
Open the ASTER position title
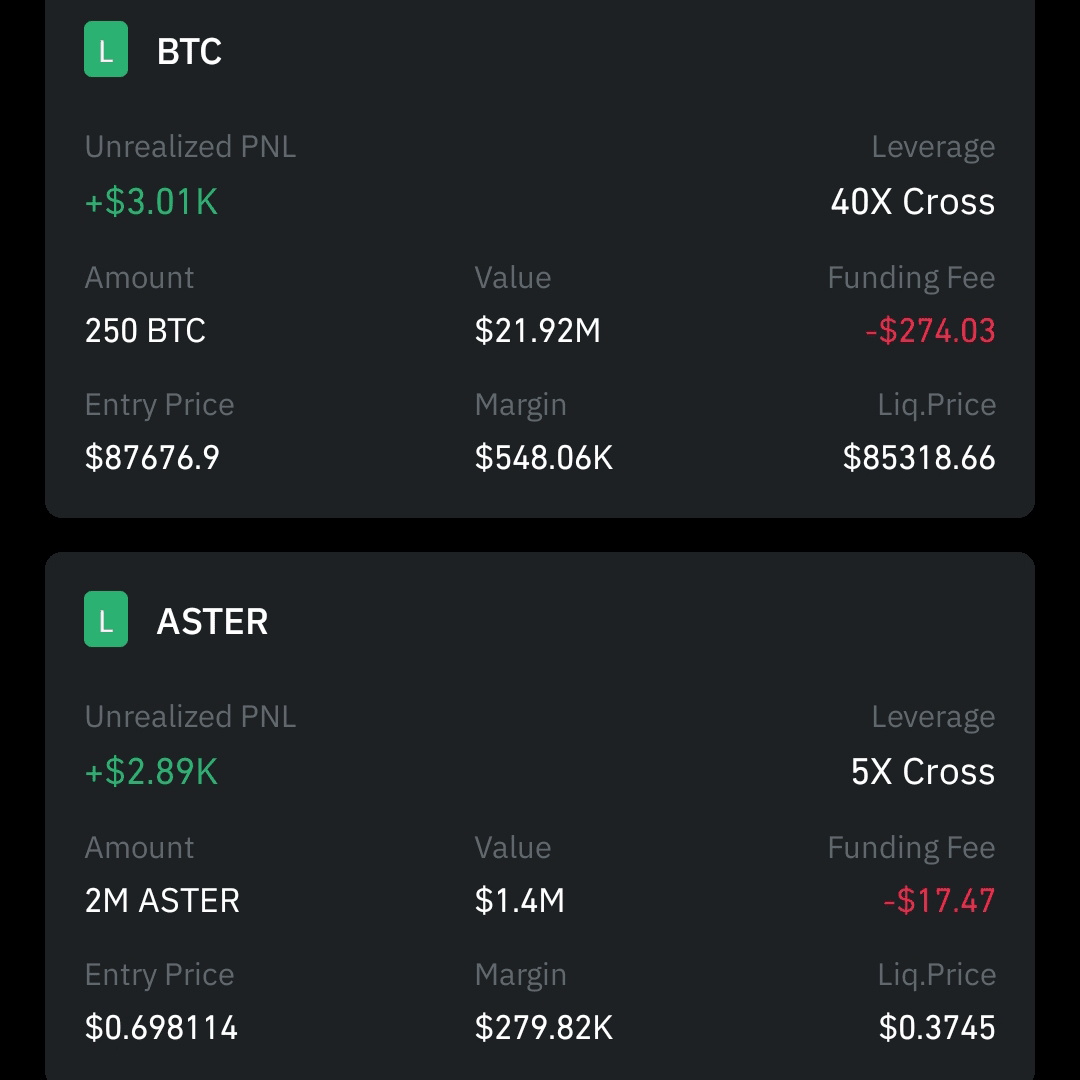pyautogui.click(x=212, y=621)
